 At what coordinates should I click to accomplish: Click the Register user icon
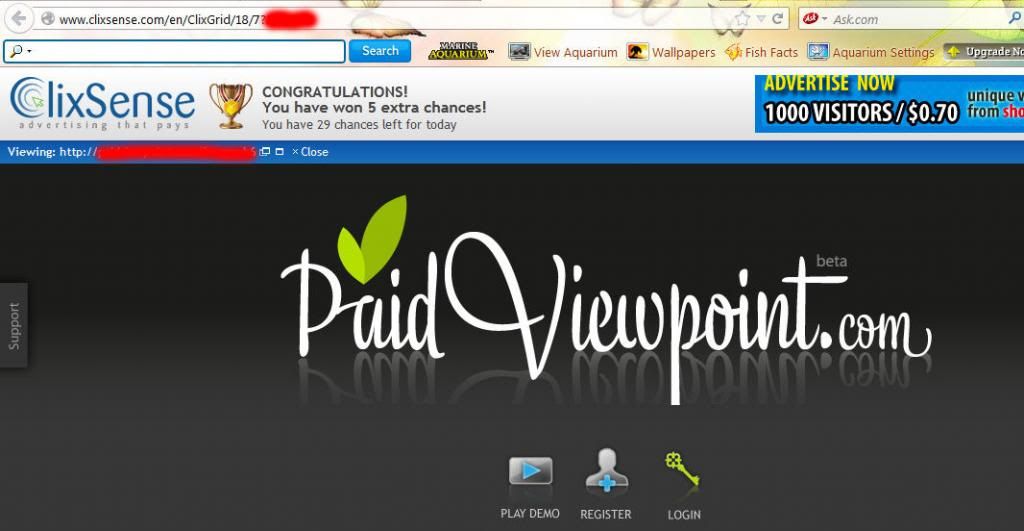click(606, 470)
